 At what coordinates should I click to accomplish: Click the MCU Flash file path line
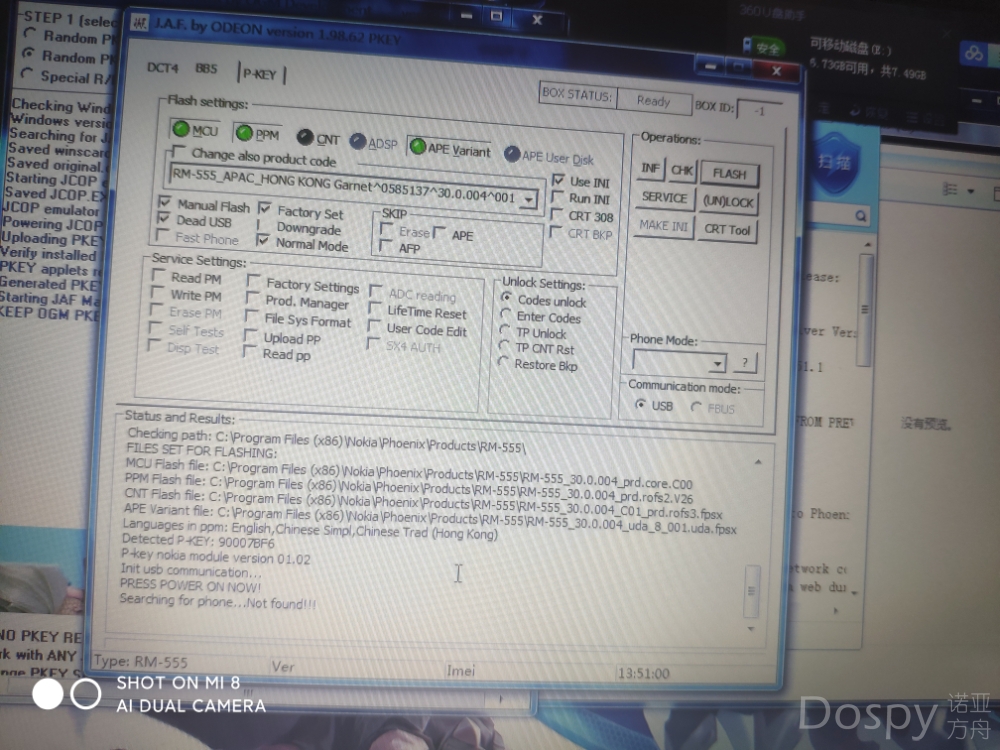point(408,474)
